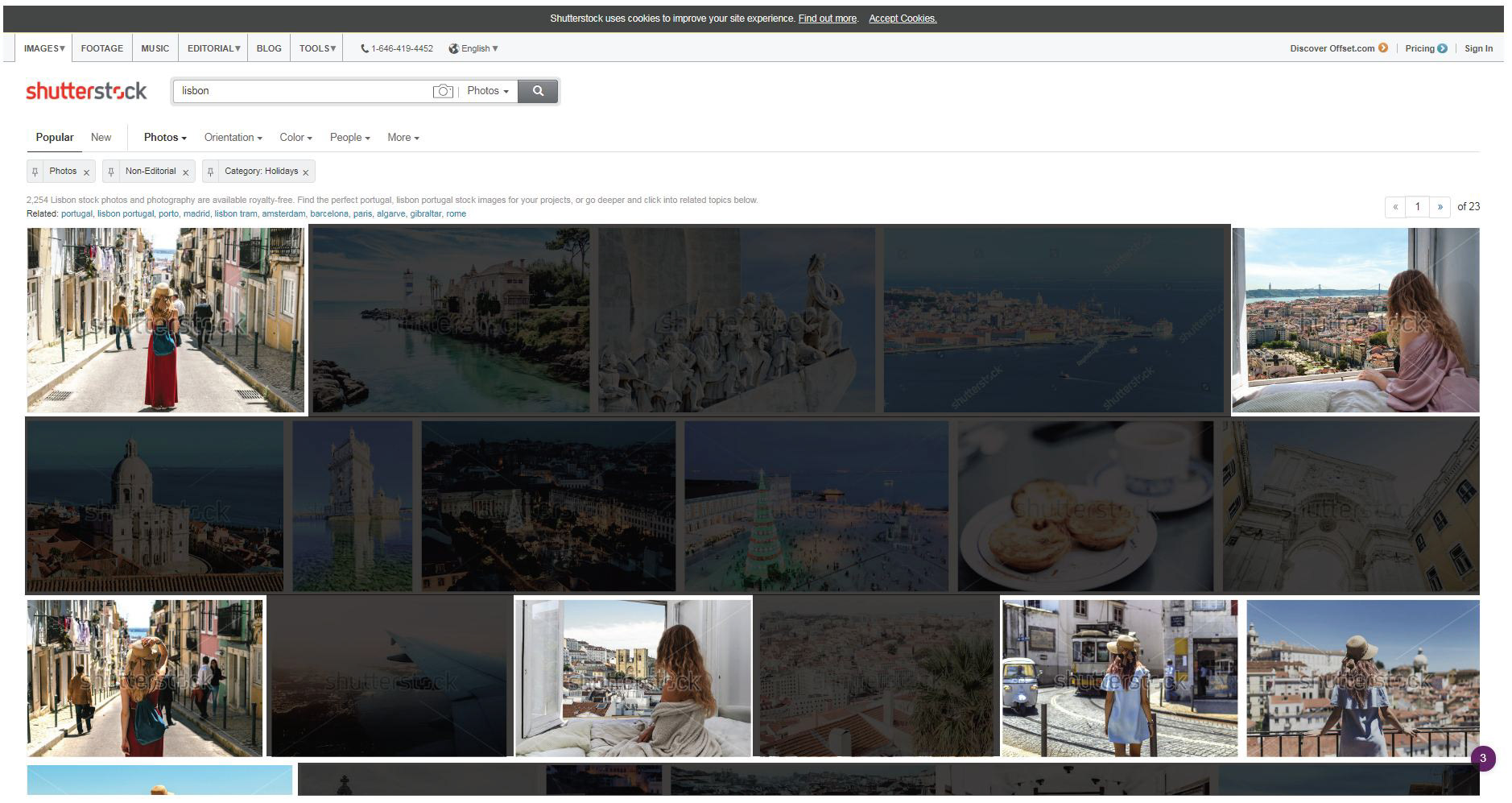Open the BLOG section
Viewport: 1512px width, 803px height.
coord(269,48)
